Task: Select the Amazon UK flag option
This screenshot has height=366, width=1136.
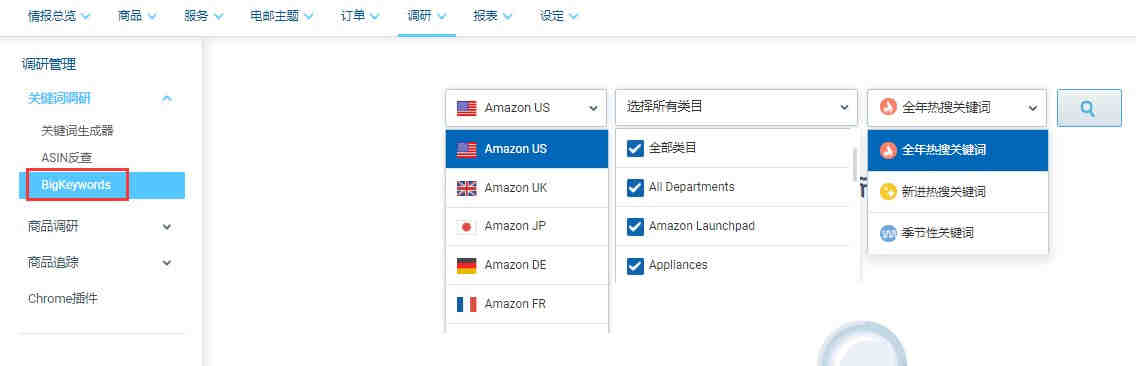Action: click(x=527, y=188)
